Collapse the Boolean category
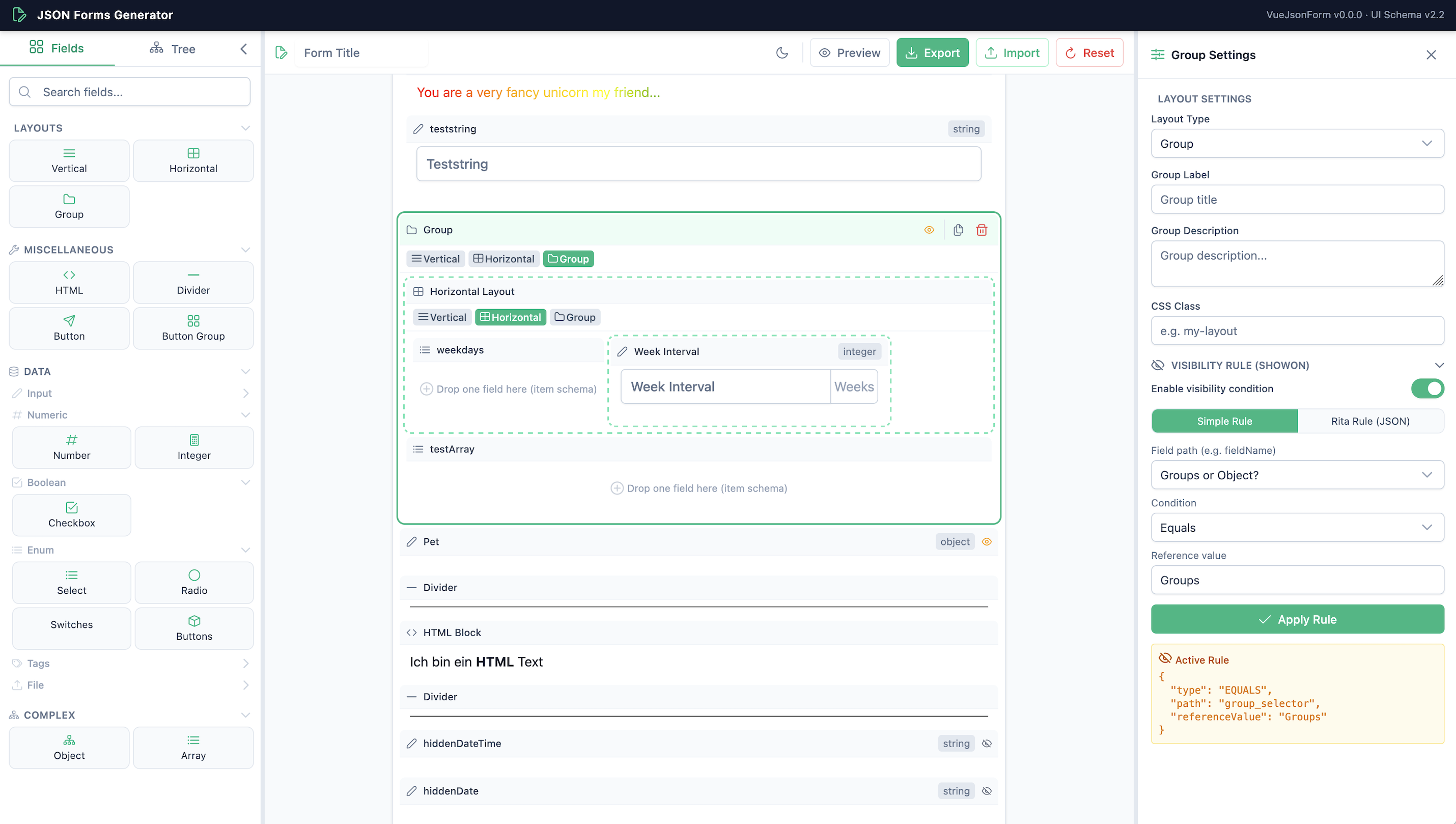This screenshot has width=1456, height=824. click(x=245, y=482)
